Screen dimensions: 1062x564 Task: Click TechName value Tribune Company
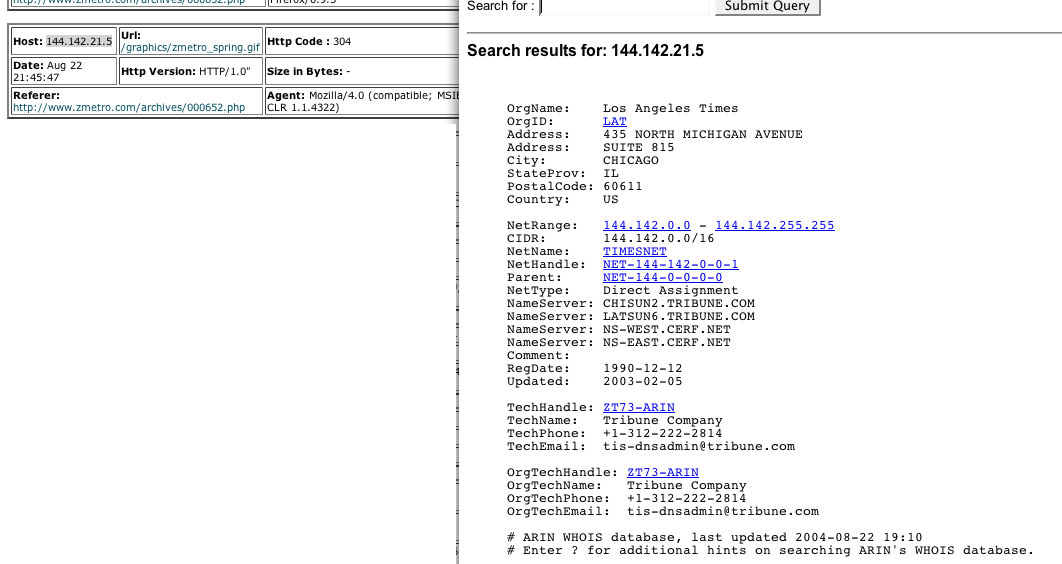[x=662, y=420]
